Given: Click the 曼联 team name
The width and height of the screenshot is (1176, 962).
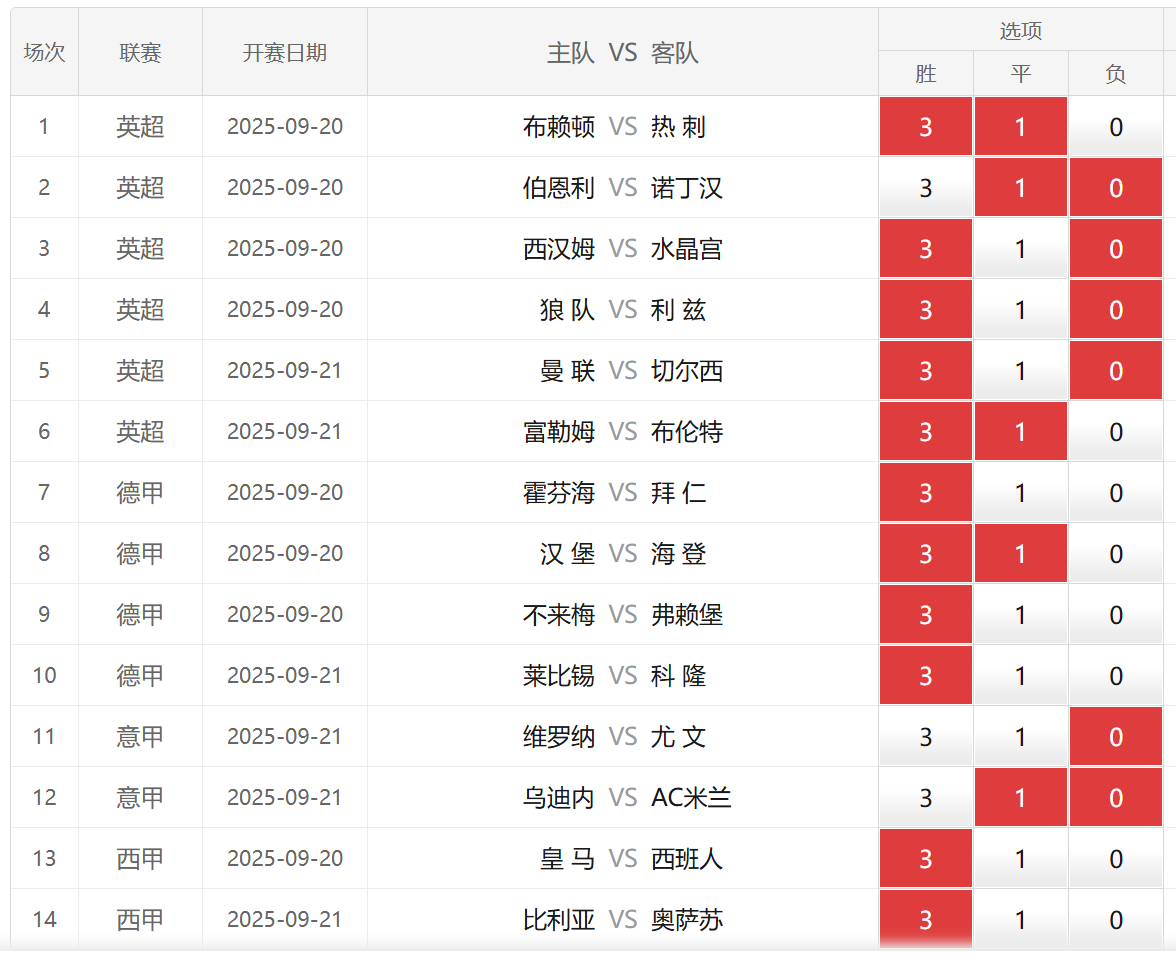Looking at the screenshot, I should click(567, 371).
